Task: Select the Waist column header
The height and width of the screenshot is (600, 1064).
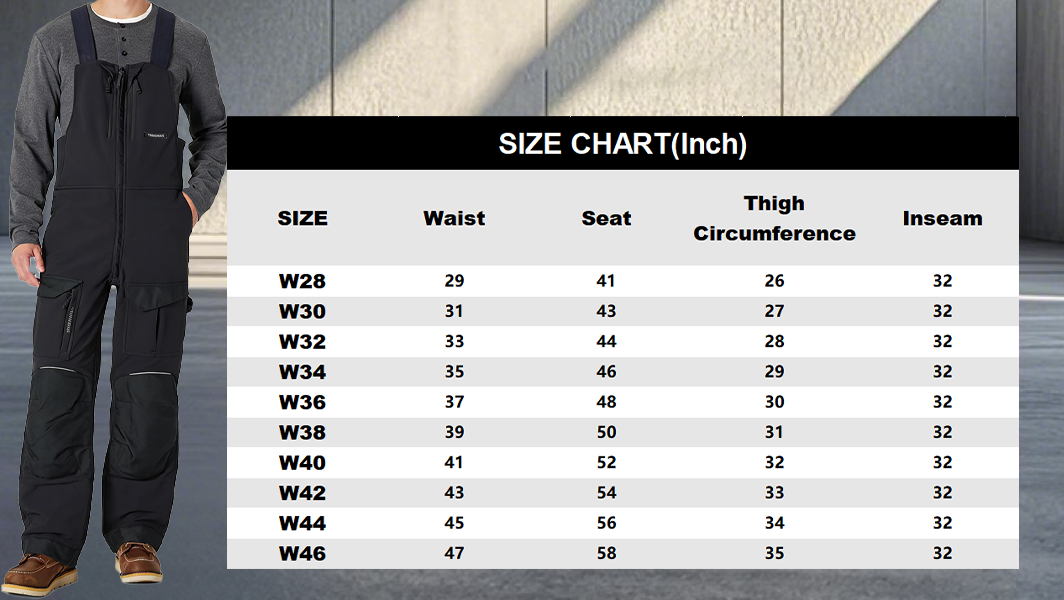Action: point(454,218)
